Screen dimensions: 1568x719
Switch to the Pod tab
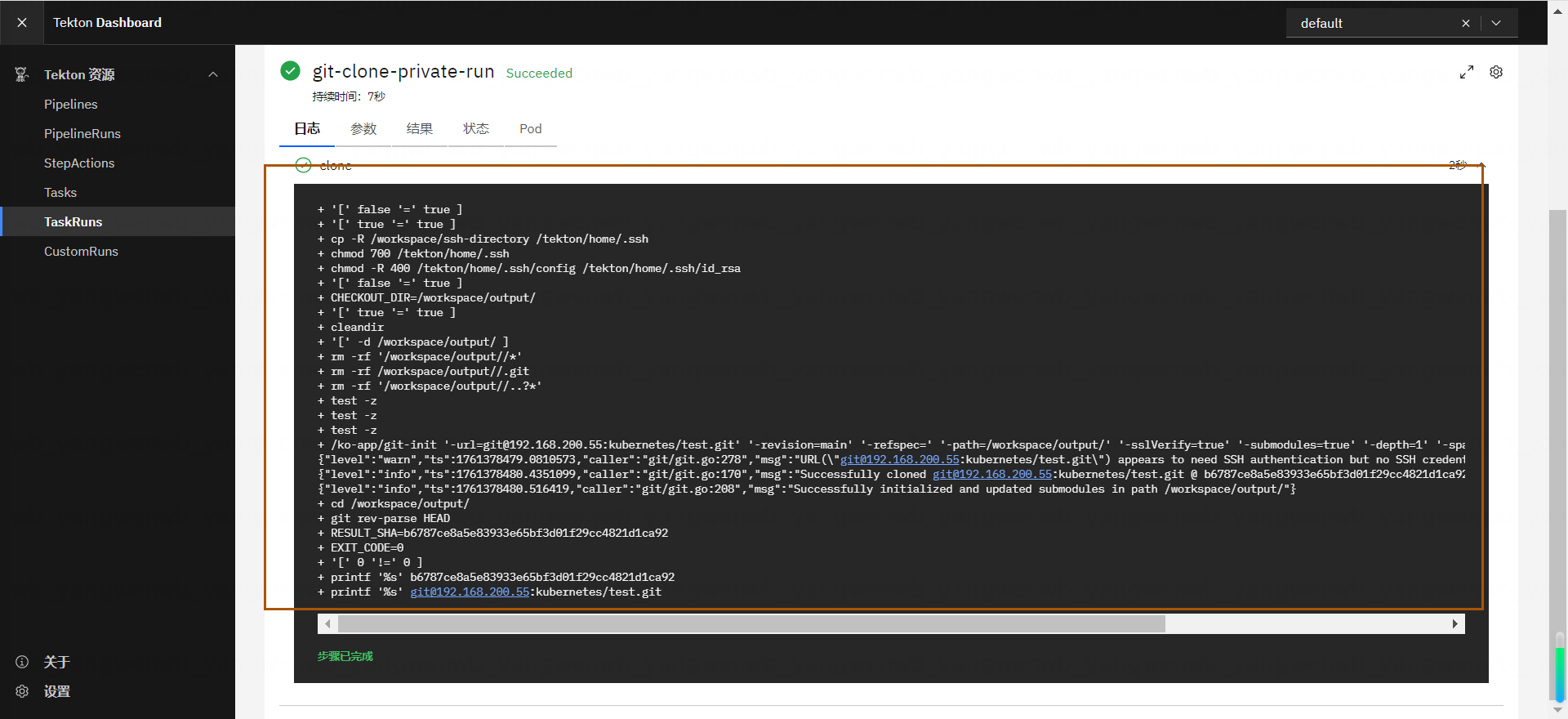530,129
